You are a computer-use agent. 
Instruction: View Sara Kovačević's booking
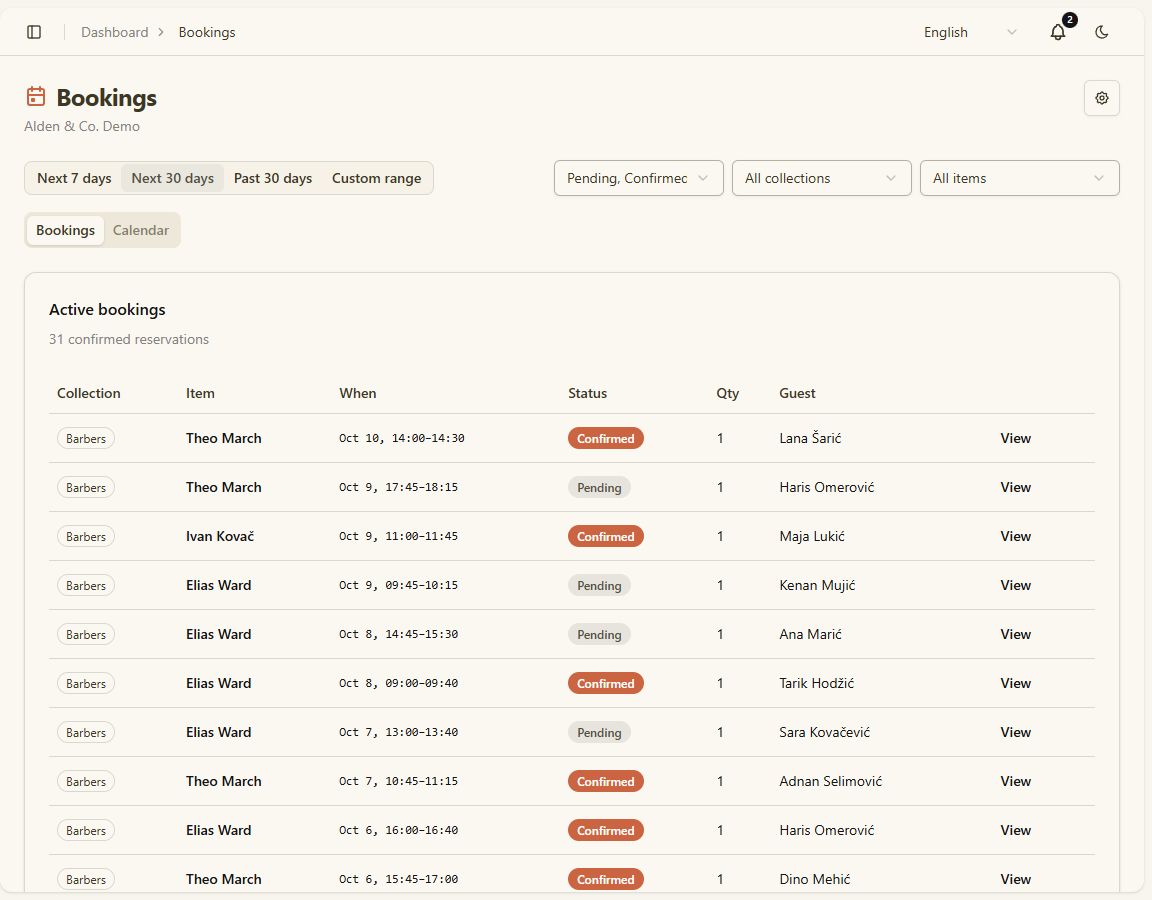click(x=1015, y=732)
